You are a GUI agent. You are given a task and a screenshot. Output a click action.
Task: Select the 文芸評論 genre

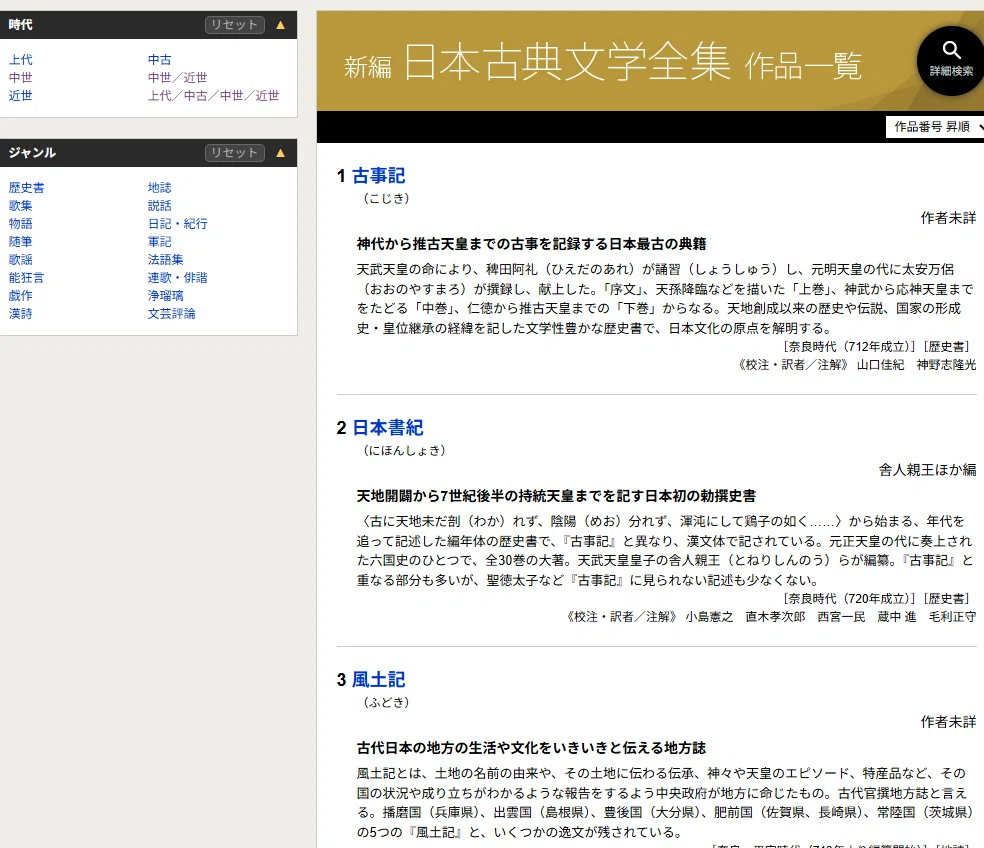pyautogui.click(x=171, y=313)
